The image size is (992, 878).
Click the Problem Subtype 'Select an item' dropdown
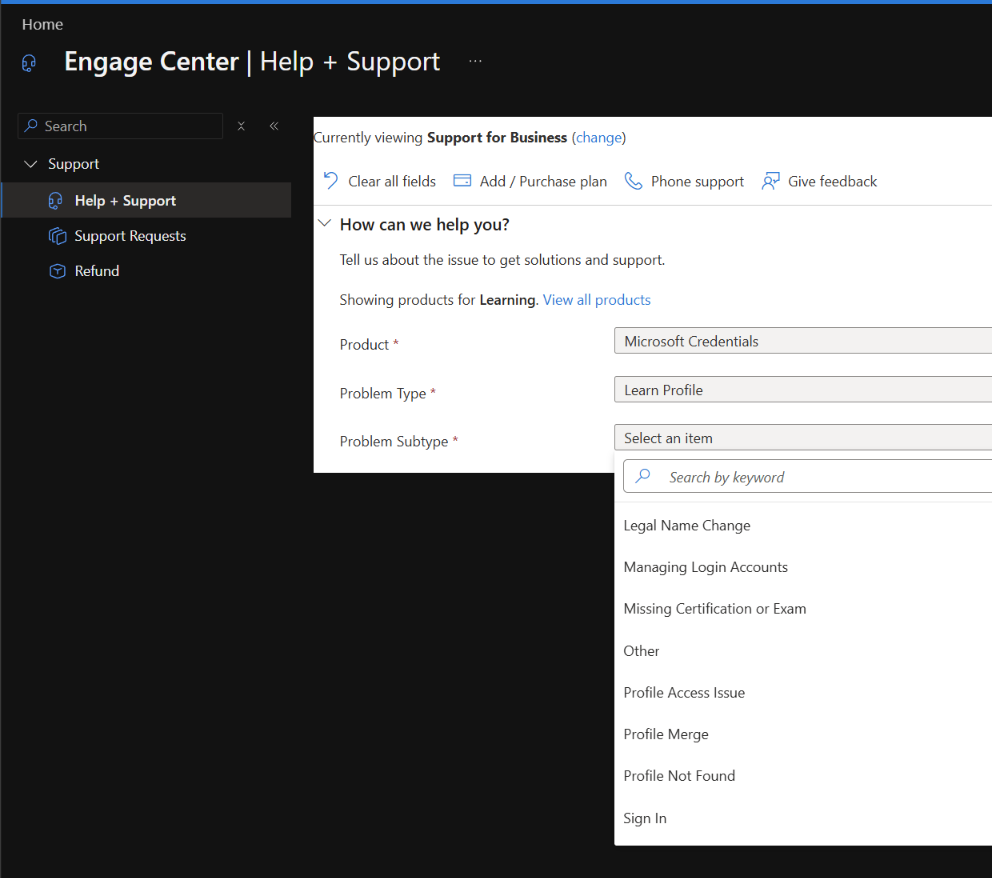pyautogui.click(x=803, y=438)
